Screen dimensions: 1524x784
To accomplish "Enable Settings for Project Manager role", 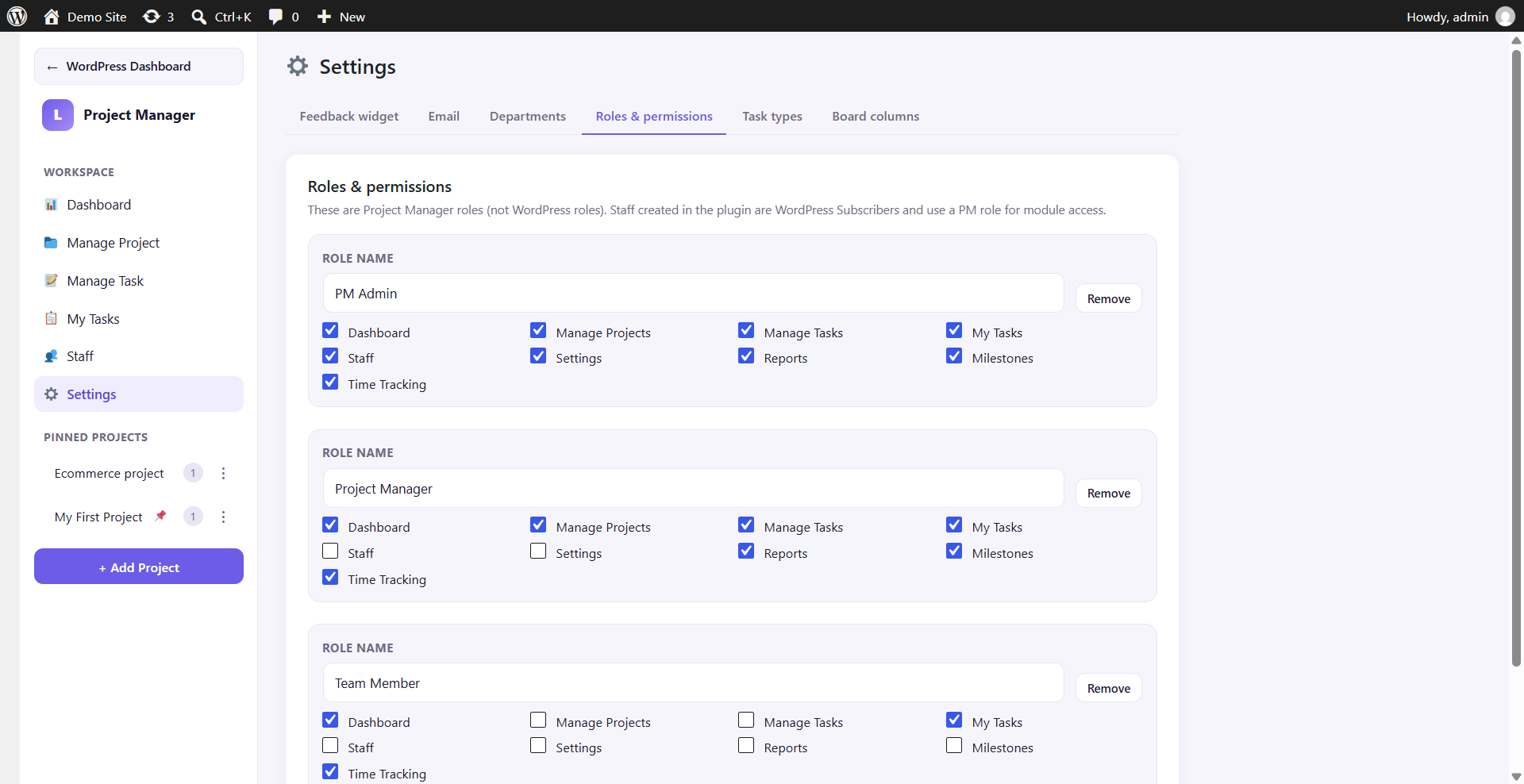I will click(x=538, y=551).
